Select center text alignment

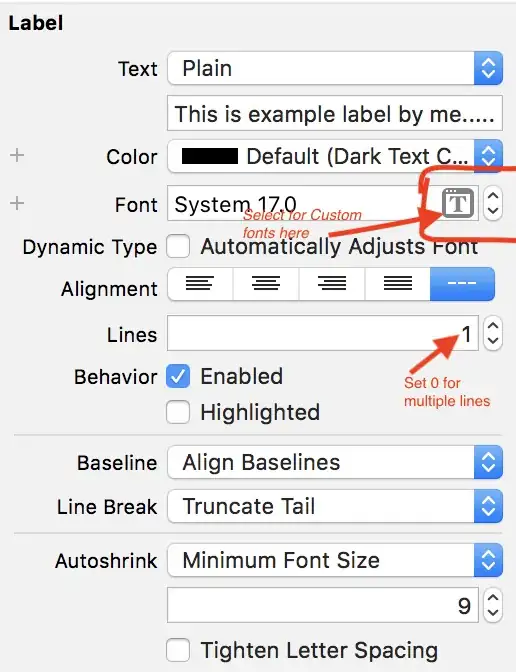[266, 284]
